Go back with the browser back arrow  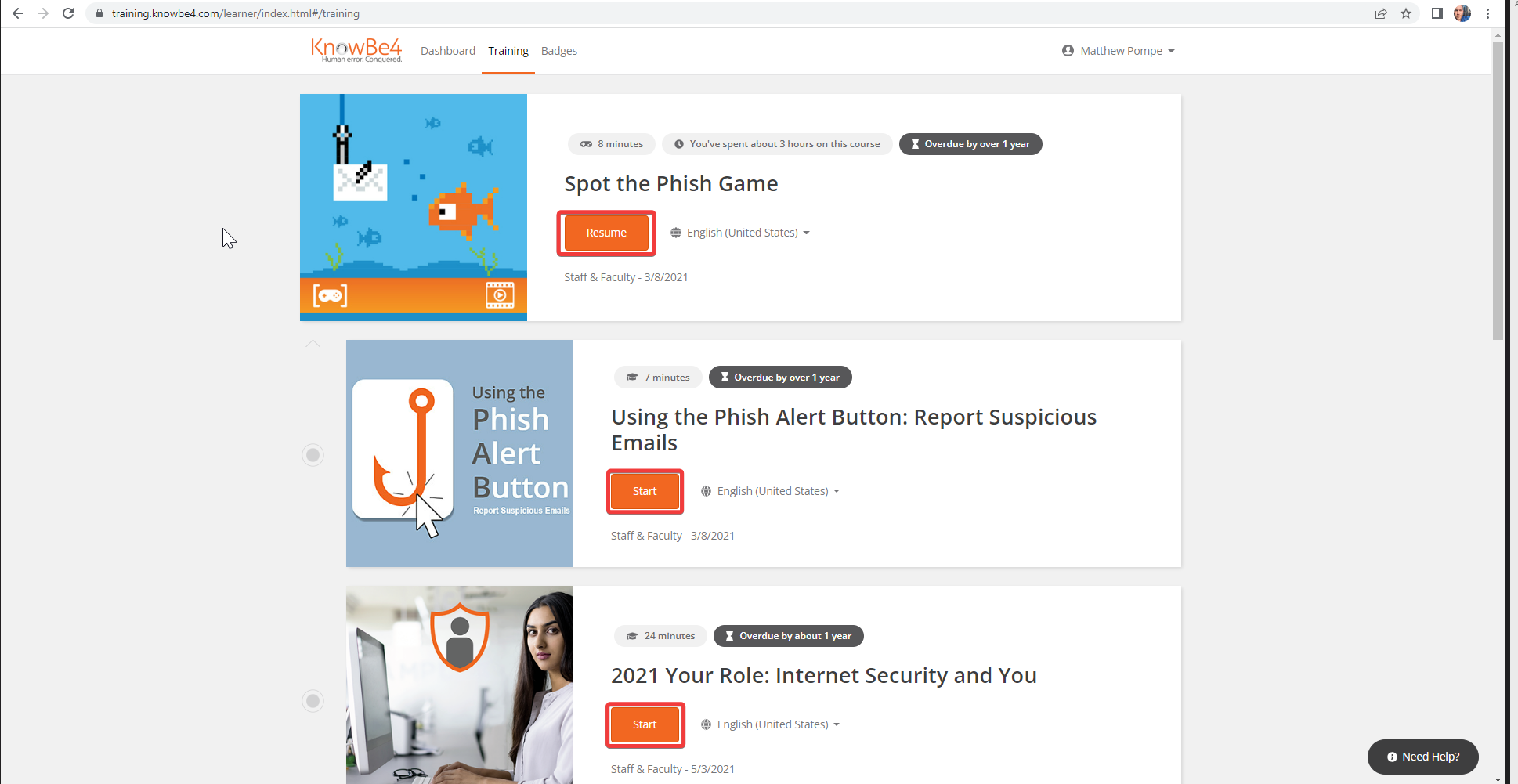point(18,13)
